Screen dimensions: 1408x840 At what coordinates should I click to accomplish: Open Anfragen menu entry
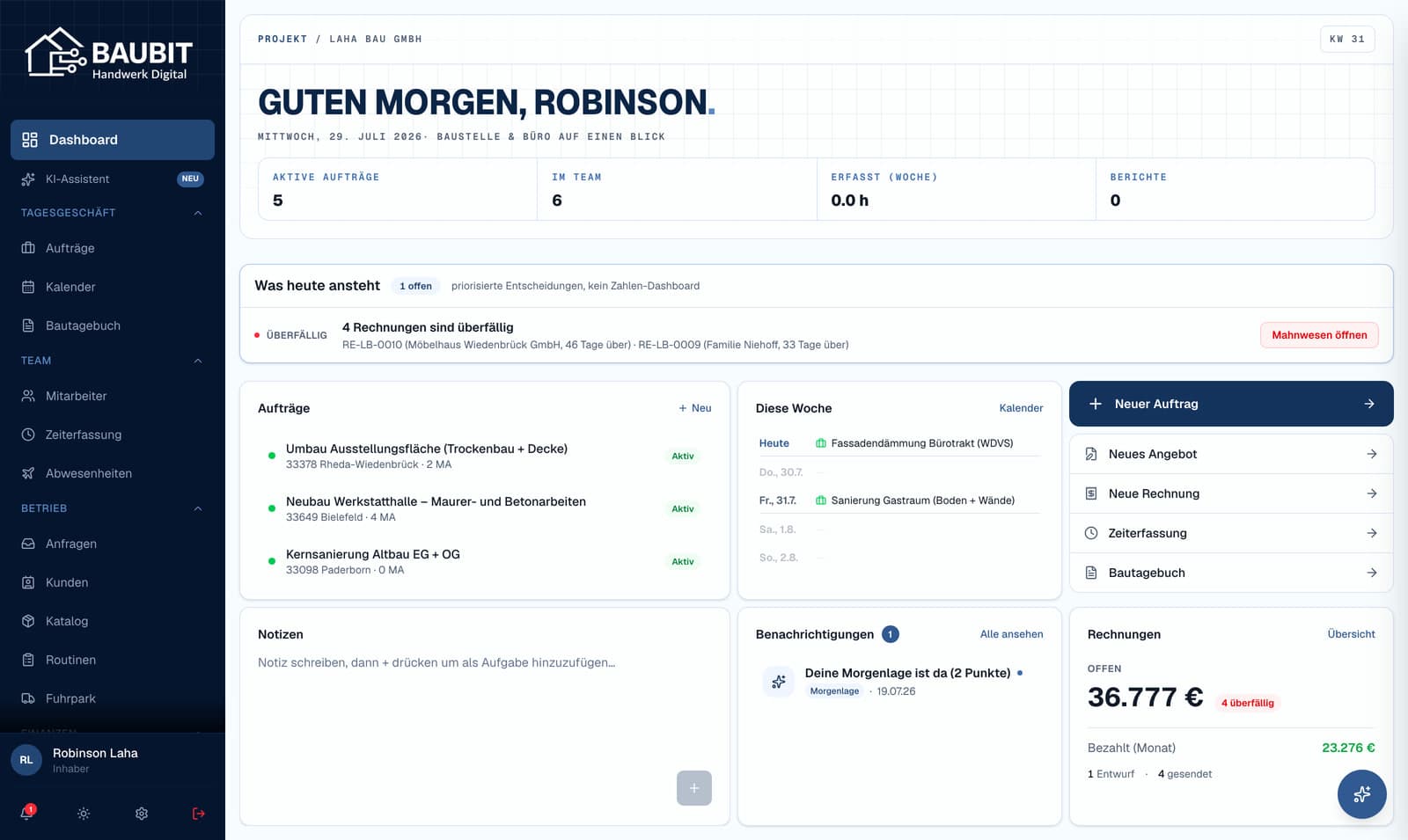(x=113, y=544)
